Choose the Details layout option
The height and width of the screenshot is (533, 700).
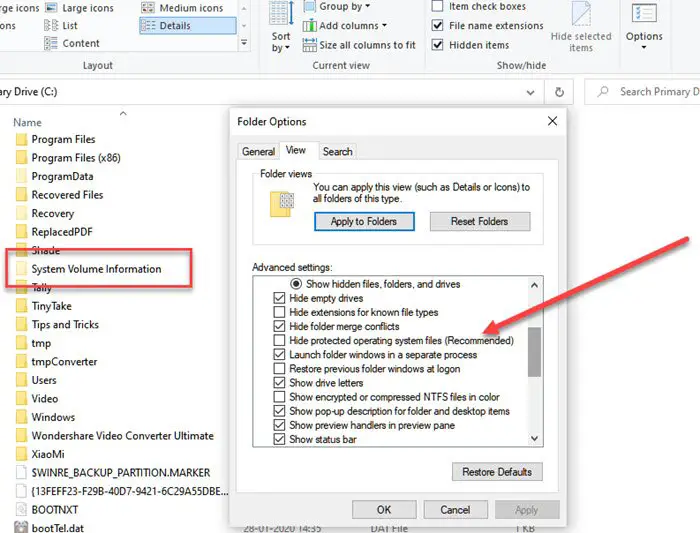[x=188, y=25]
